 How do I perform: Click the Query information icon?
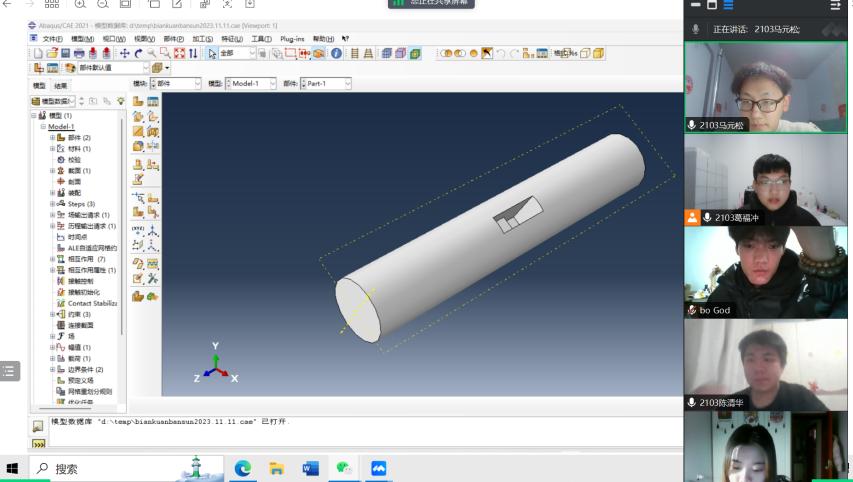[x=336, y=53]
